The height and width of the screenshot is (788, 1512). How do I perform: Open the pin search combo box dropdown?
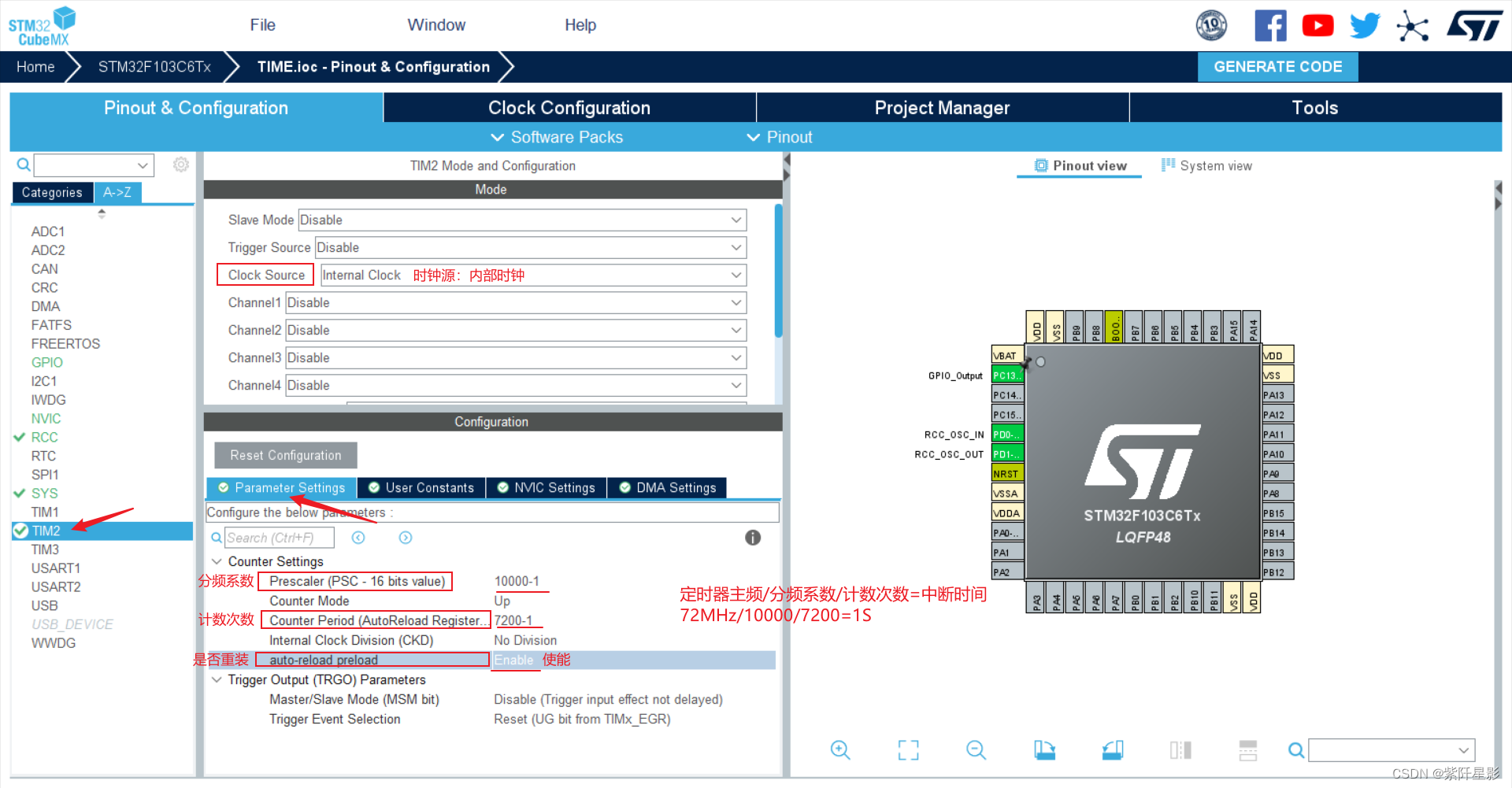[x=1463, y=750]
